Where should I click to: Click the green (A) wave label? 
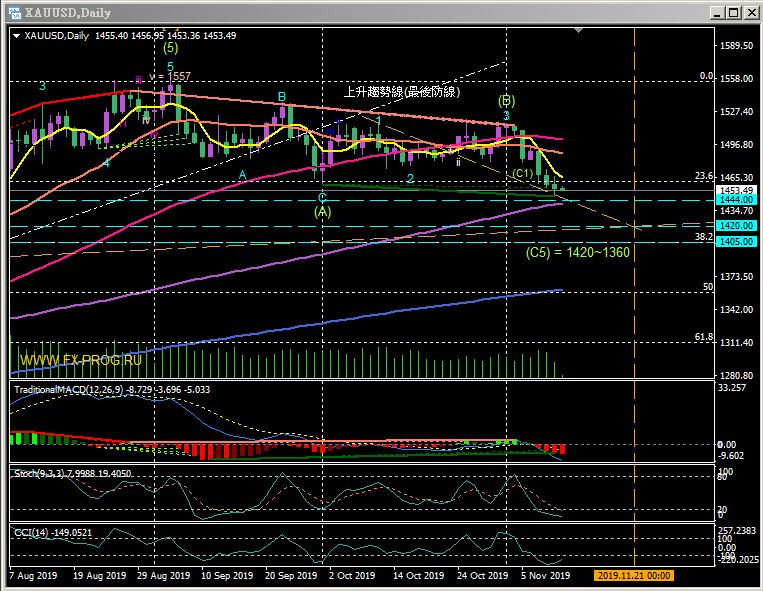coord(322,211)
